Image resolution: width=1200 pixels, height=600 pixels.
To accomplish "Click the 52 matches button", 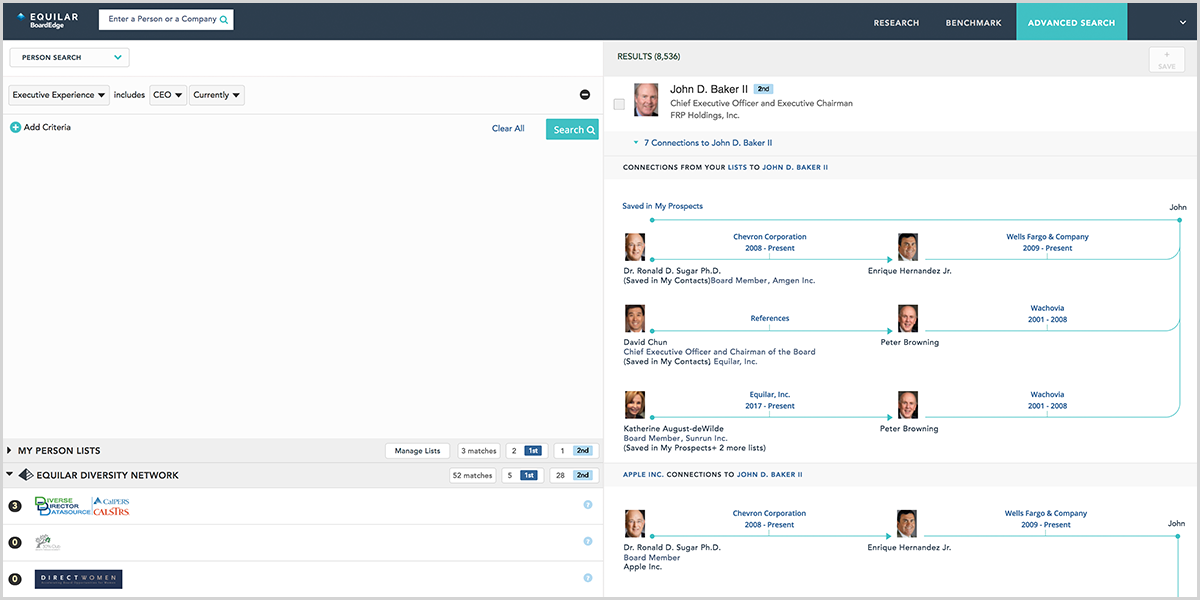I will [x=474, y=475].
